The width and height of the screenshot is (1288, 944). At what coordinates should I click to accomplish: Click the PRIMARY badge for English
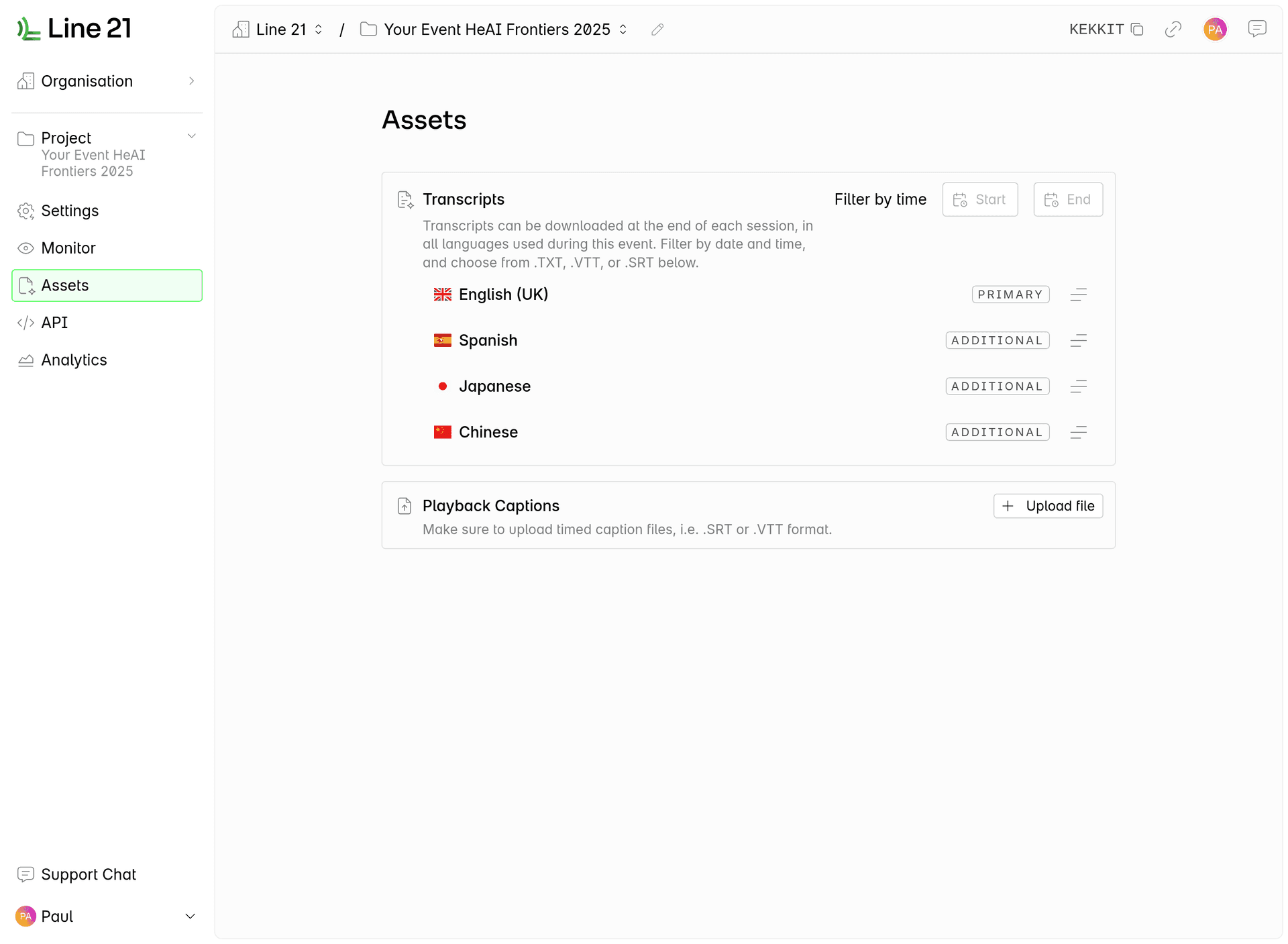pos(1010,295)
